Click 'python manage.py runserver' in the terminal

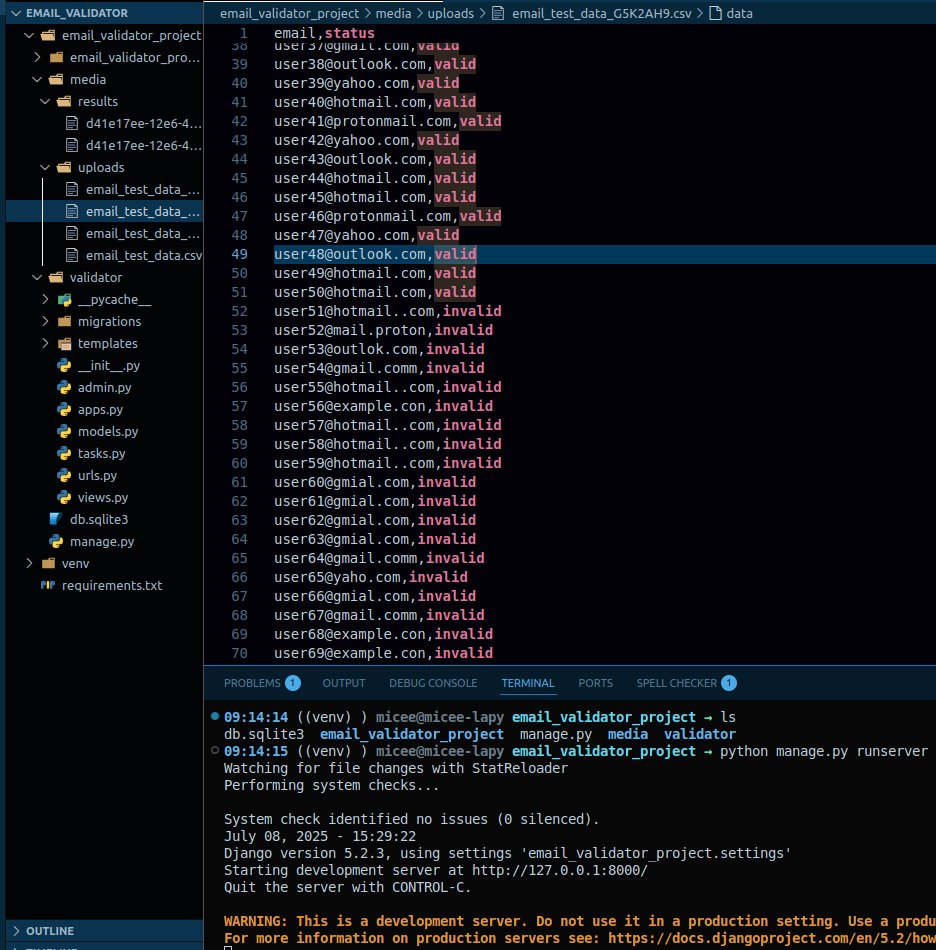(x=823, y=751)
